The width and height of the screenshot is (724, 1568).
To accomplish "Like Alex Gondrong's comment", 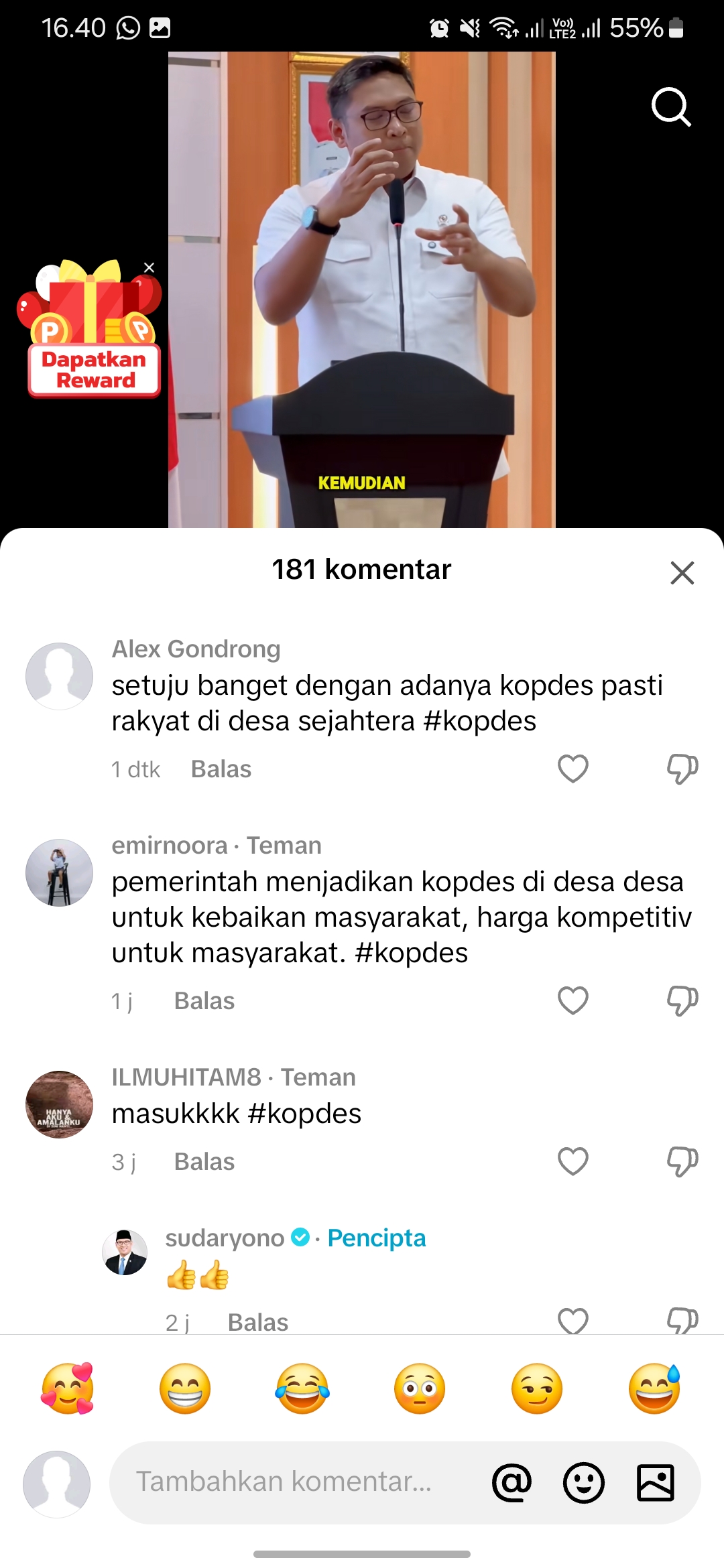I will pyautogui.click(x=573, y=769).
